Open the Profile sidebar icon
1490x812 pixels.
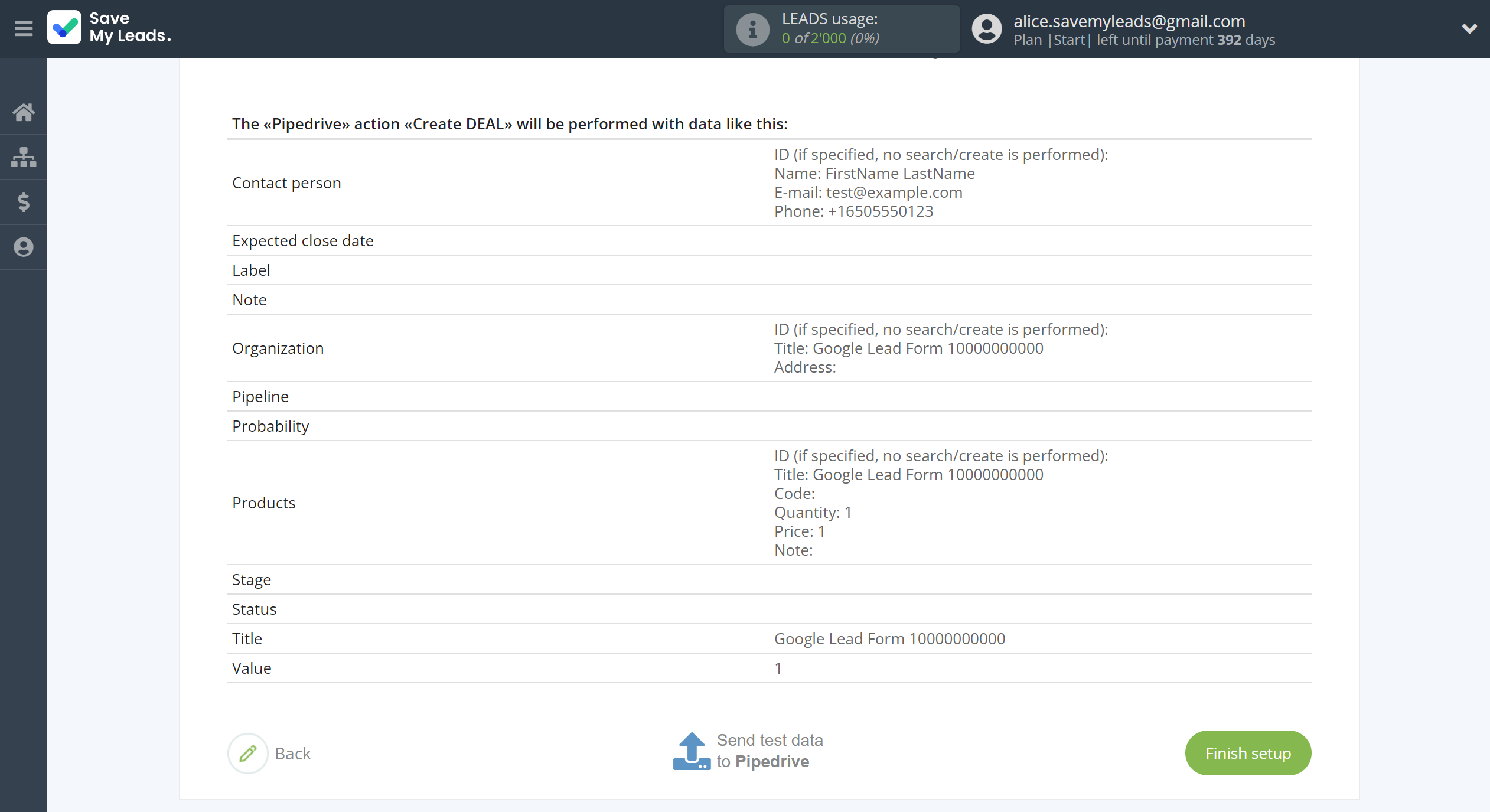[24, 247]
